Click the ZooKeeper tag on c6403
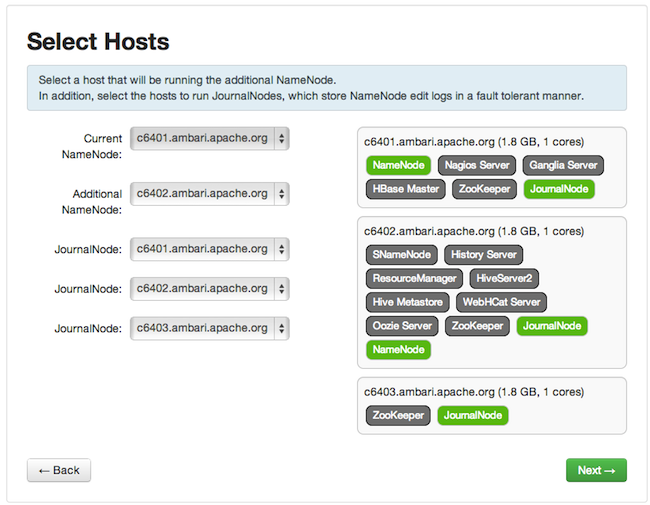Screen dimensions: 650x505 398,415
